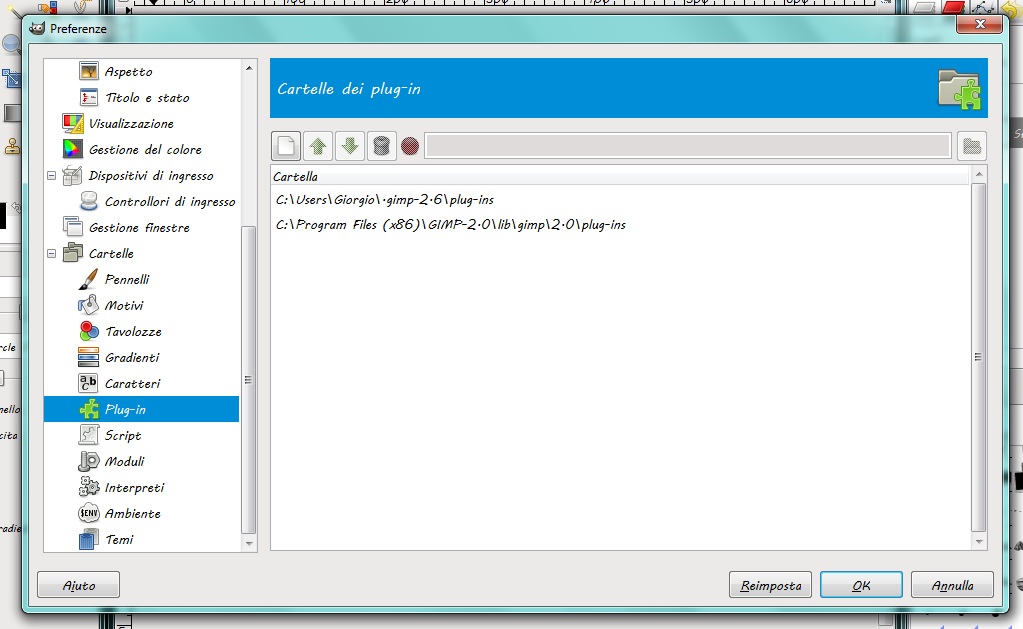1023x629 pixels.
Task: Click the preferences tree scroll down arrow
Action: click(249, 543)
